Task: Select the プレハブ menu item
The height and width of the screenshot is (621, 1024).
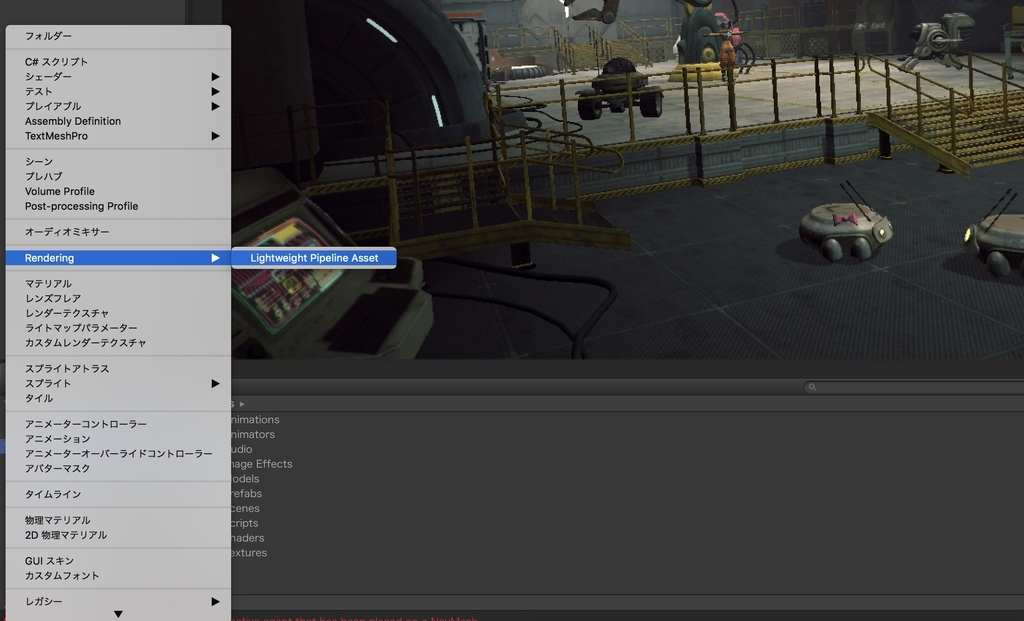Action: [x=118, y=176]
